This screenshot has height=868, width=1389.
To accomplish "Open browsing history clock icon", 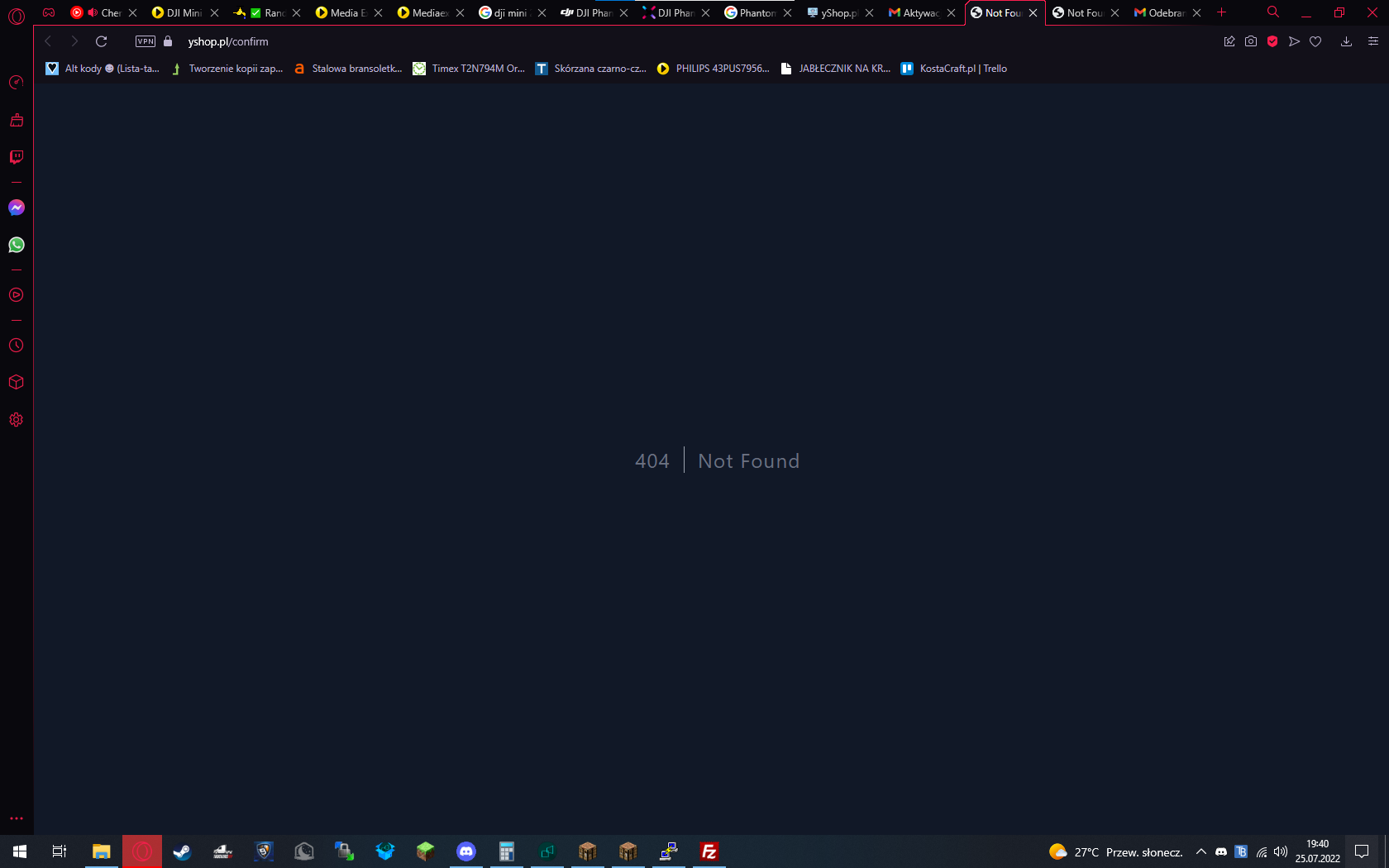I will pyautogui.click(x=17, y=346).
